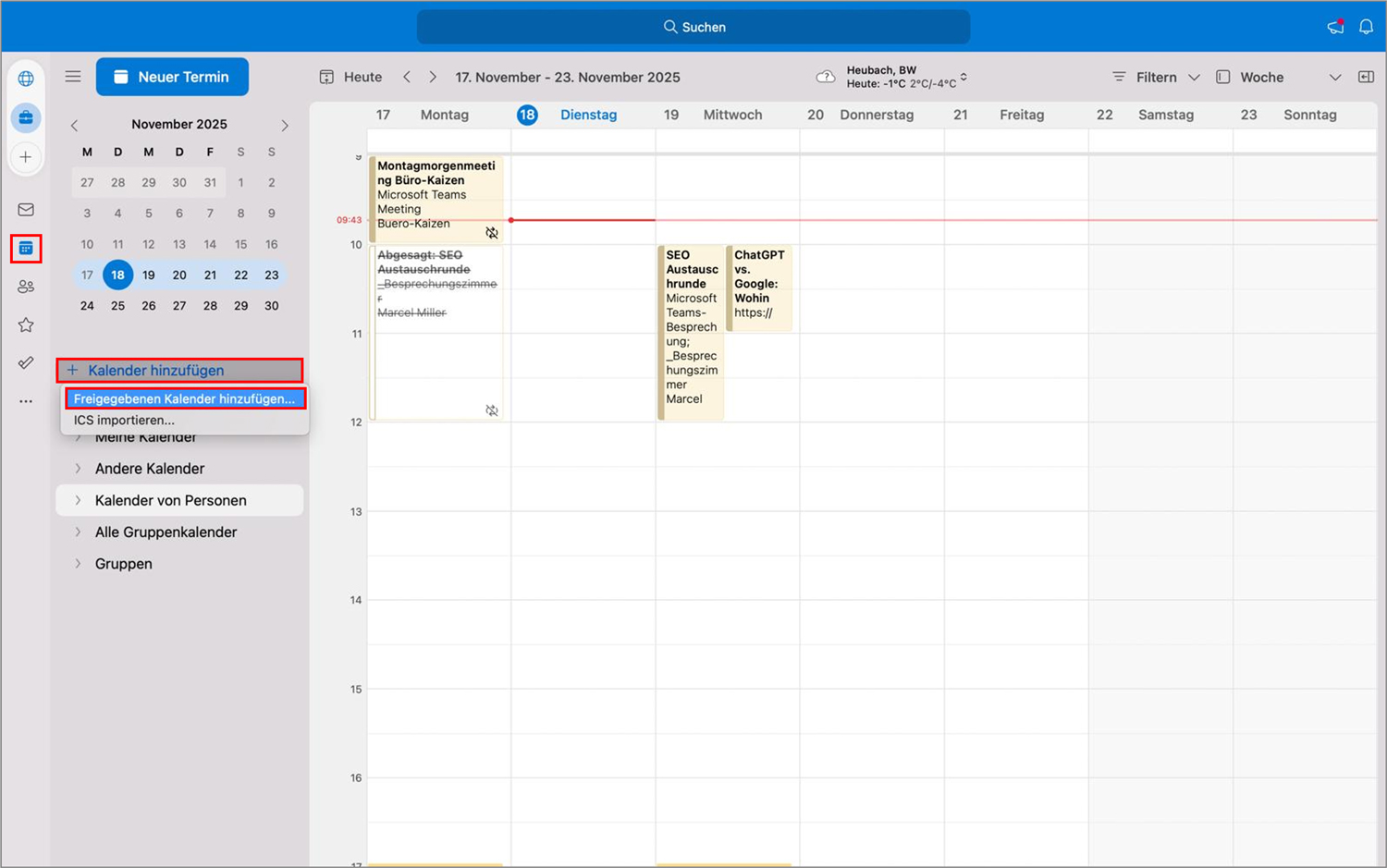This screenshot has width=1387, height=868.
Task: Click the favorites star icon
Action: click(26, 324)
